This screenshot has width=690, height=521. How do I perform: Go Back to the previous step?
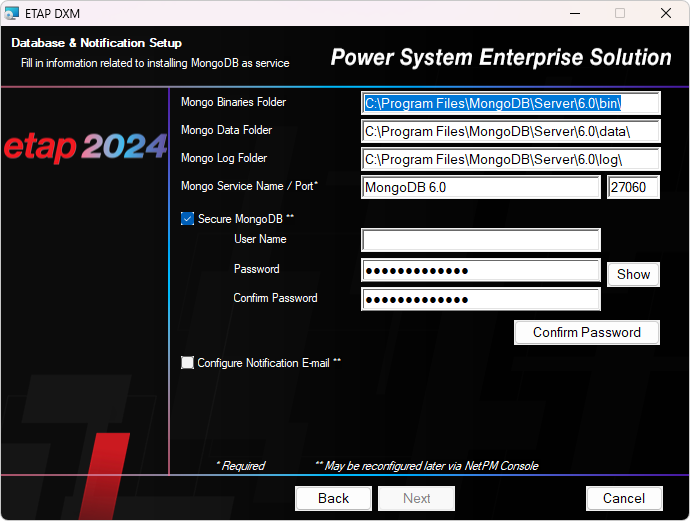pyautogui.click(x=333, y=498)
